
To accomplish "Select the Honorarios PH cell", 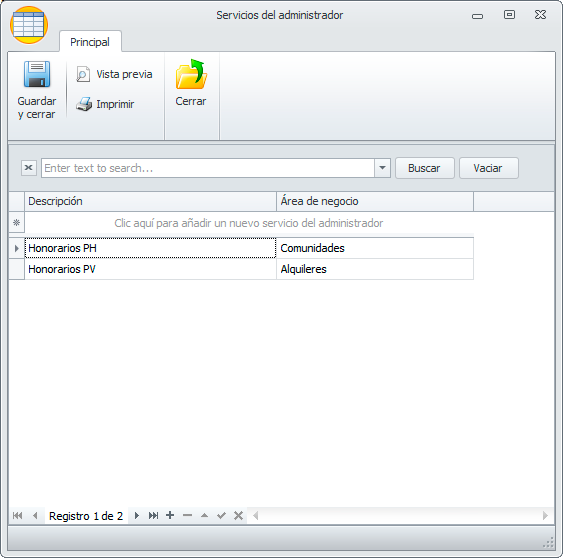I will point(150,248).
